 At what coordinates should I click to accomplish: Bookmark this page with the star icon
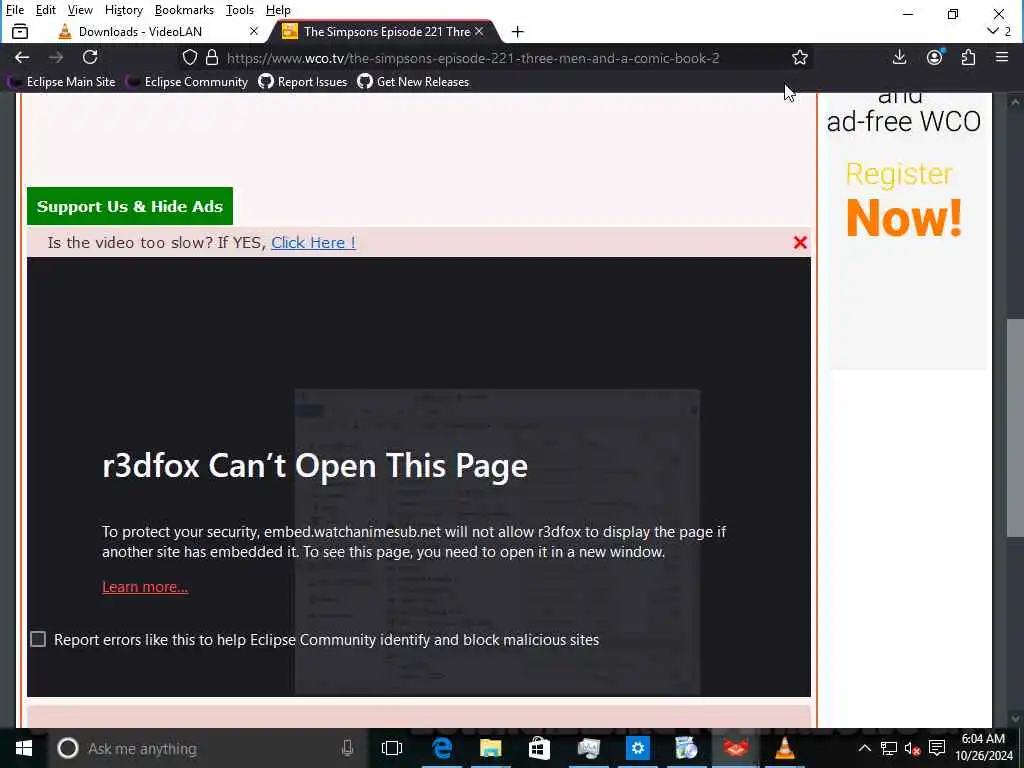coord(799,57)
